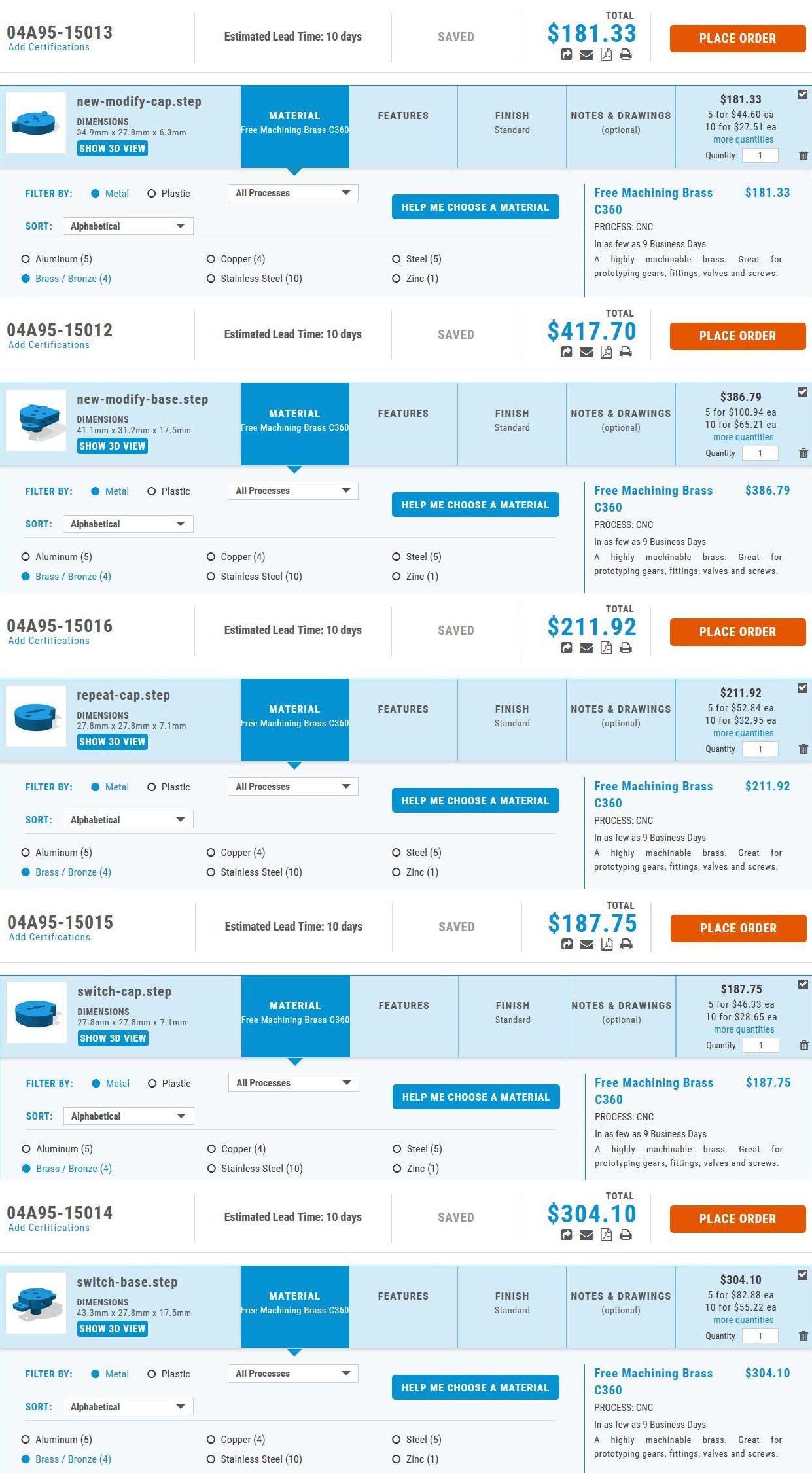
Task: Choose Aluminum (5) for repeat-cap.step
Action: (x=57, y=853)
